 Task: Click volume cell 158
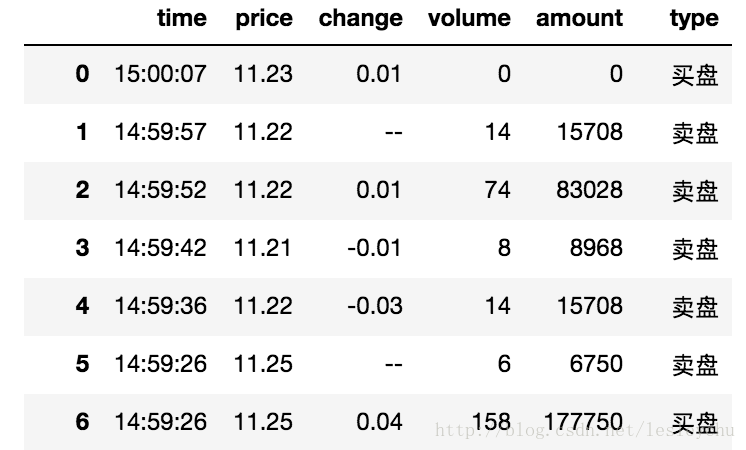(x=491, y=422)
